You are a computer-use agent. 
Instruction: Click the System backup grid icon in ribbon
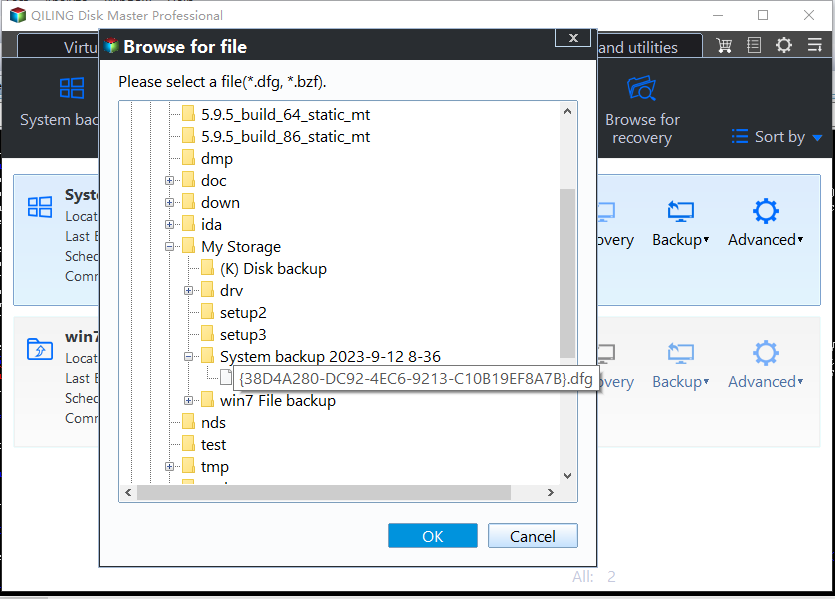(x=72, y=88)
